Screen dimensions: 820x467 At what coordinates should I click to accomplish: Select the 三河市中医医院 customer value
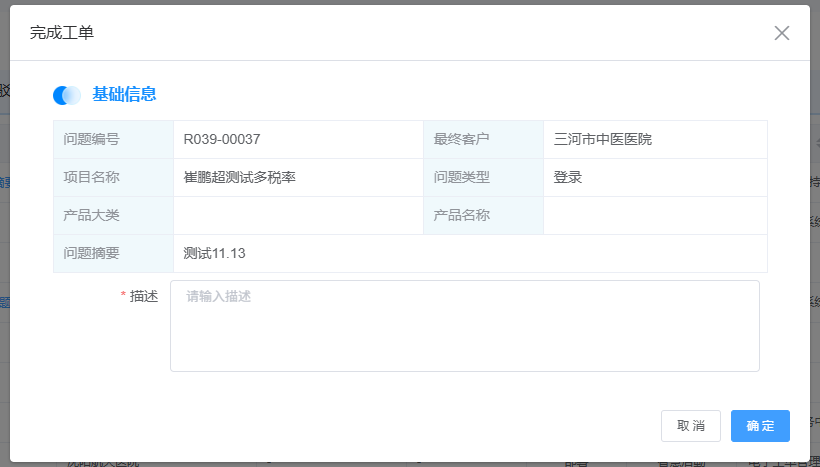(x=603, y=140)
